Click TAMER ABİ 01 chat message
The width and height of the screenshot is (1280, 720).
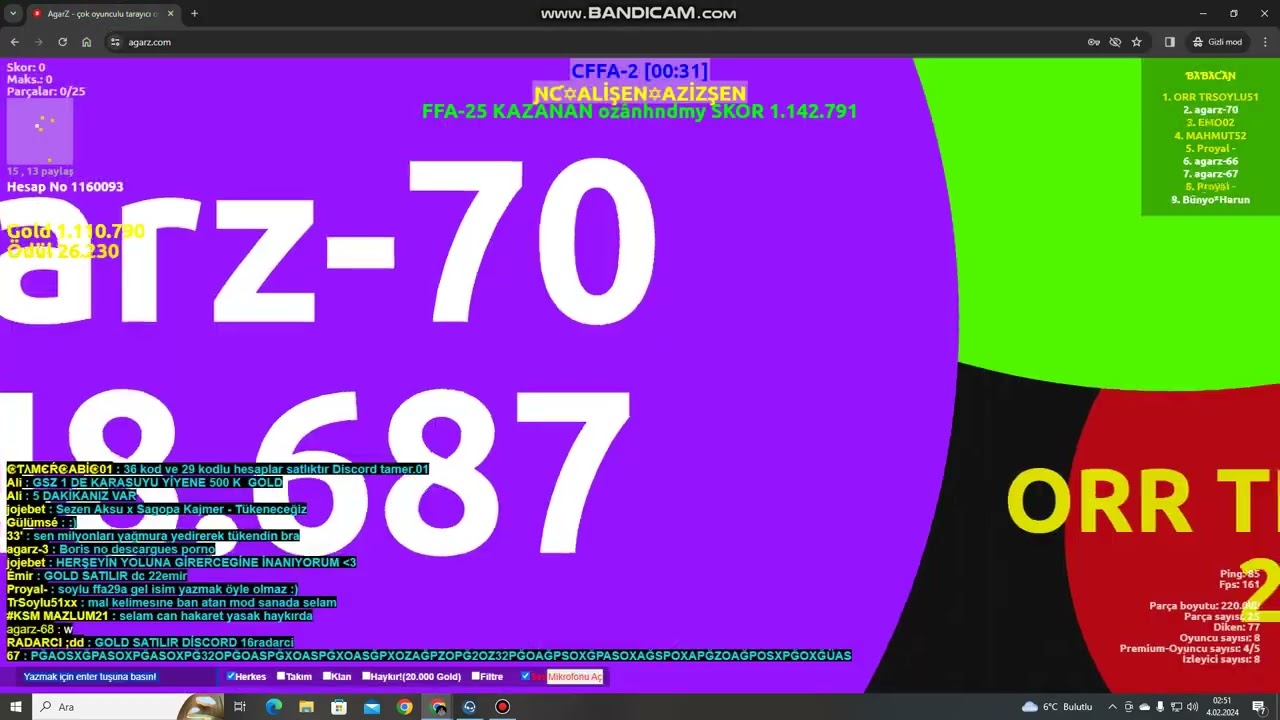218,469
